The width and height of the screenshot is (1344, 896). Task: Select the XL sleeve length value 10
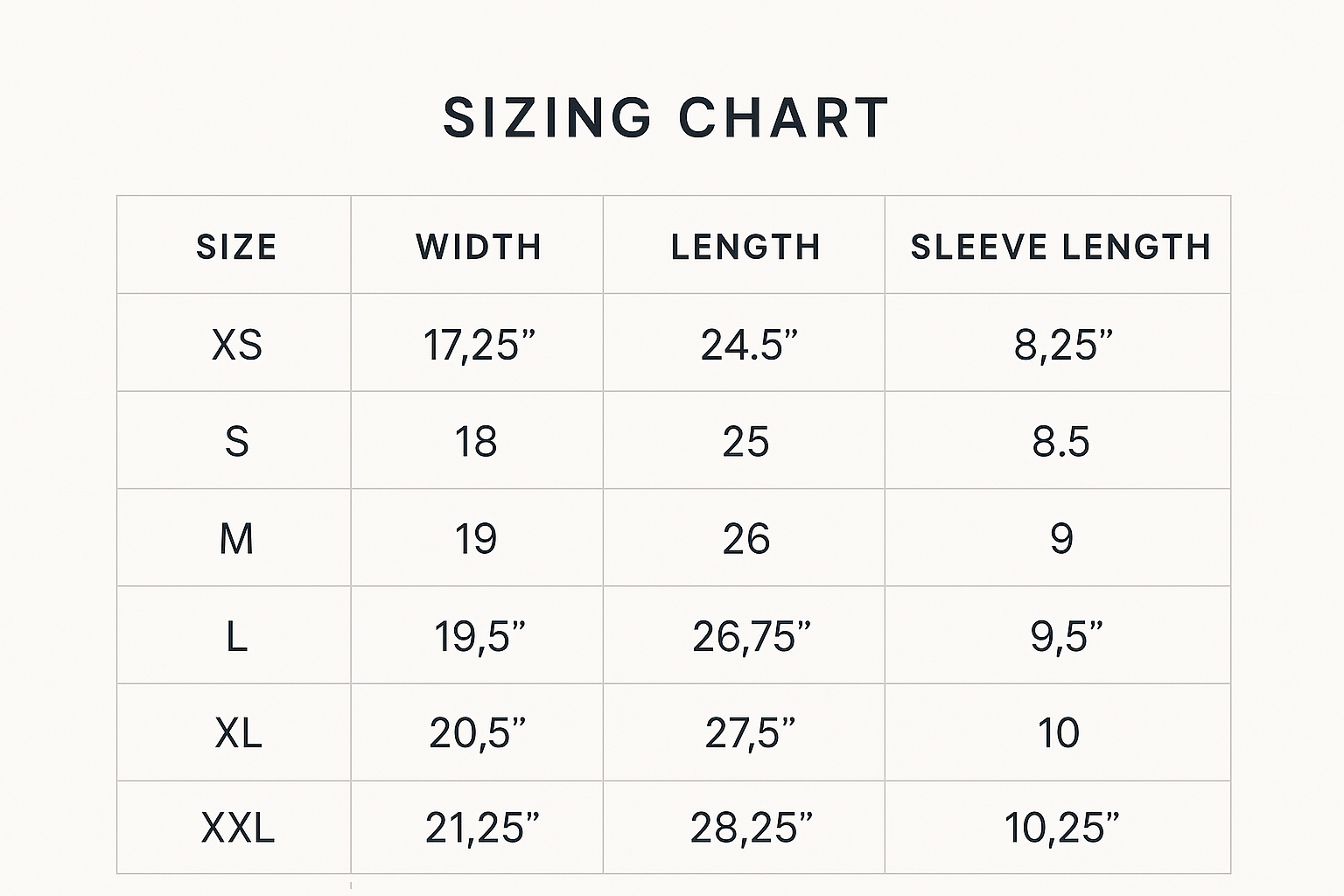[x=1059, y=732]
